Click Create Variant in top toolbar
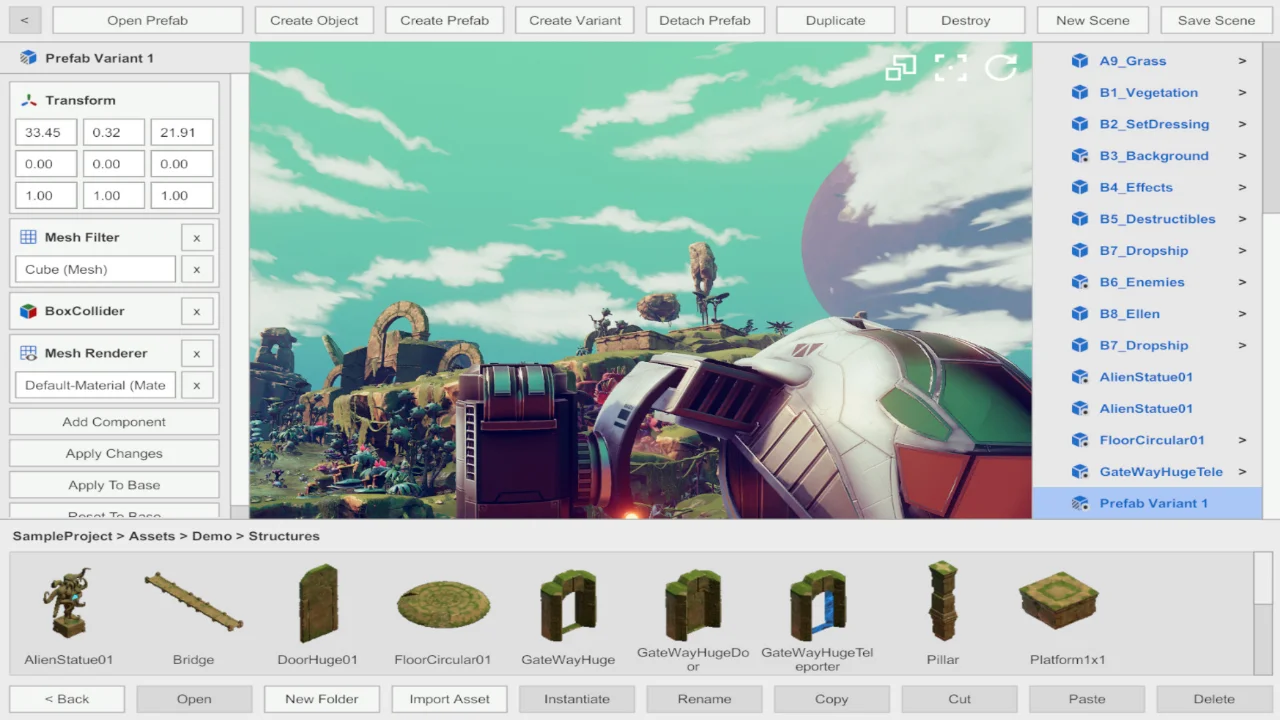The width and height of the screenshot is (1280, 720). click(x=575, y=20)
